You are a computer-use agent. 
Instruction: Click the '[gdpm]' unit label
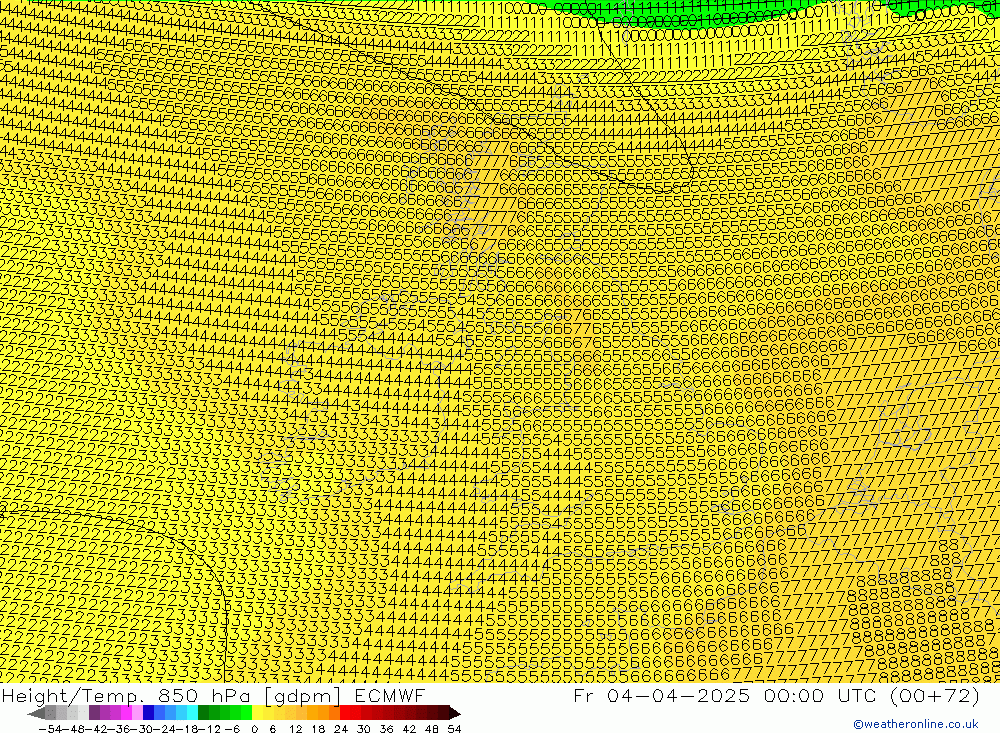tap(302, 695)
